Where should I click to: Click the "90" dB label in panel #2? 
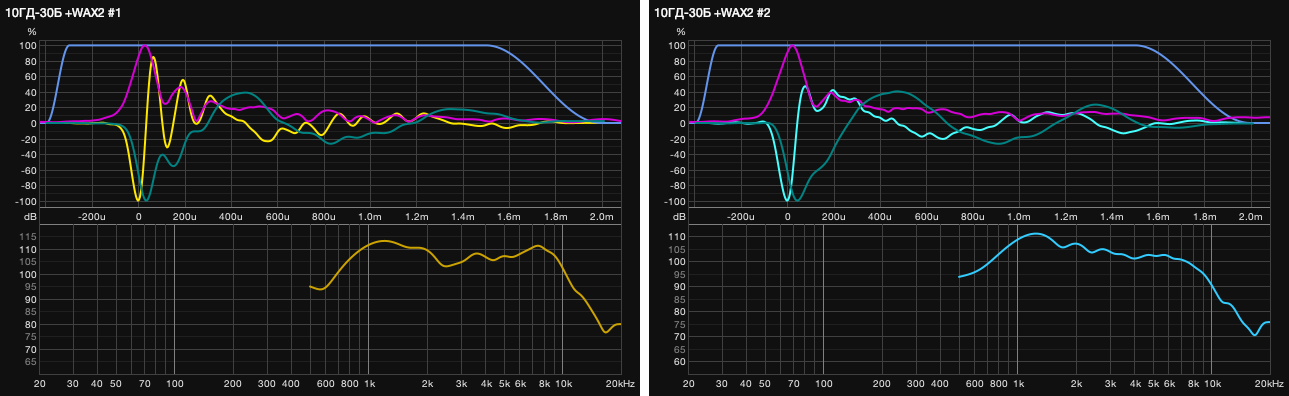(x=680, y=286)
